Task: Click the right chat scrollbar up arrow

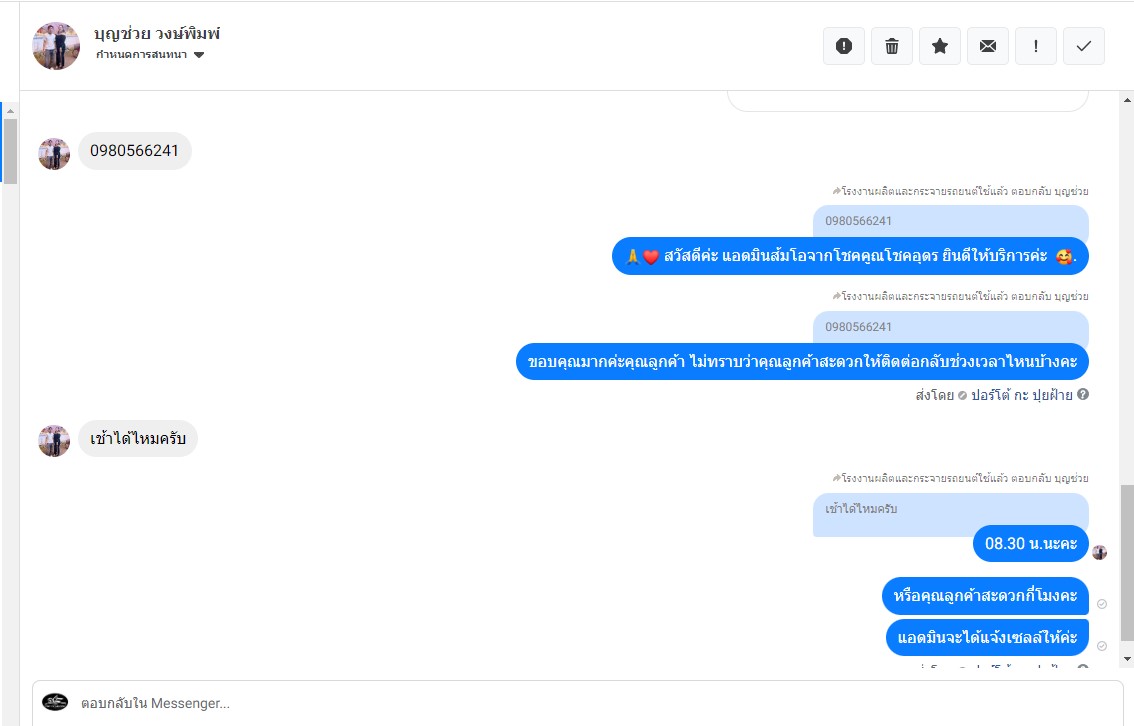Action: [1127, 100]
